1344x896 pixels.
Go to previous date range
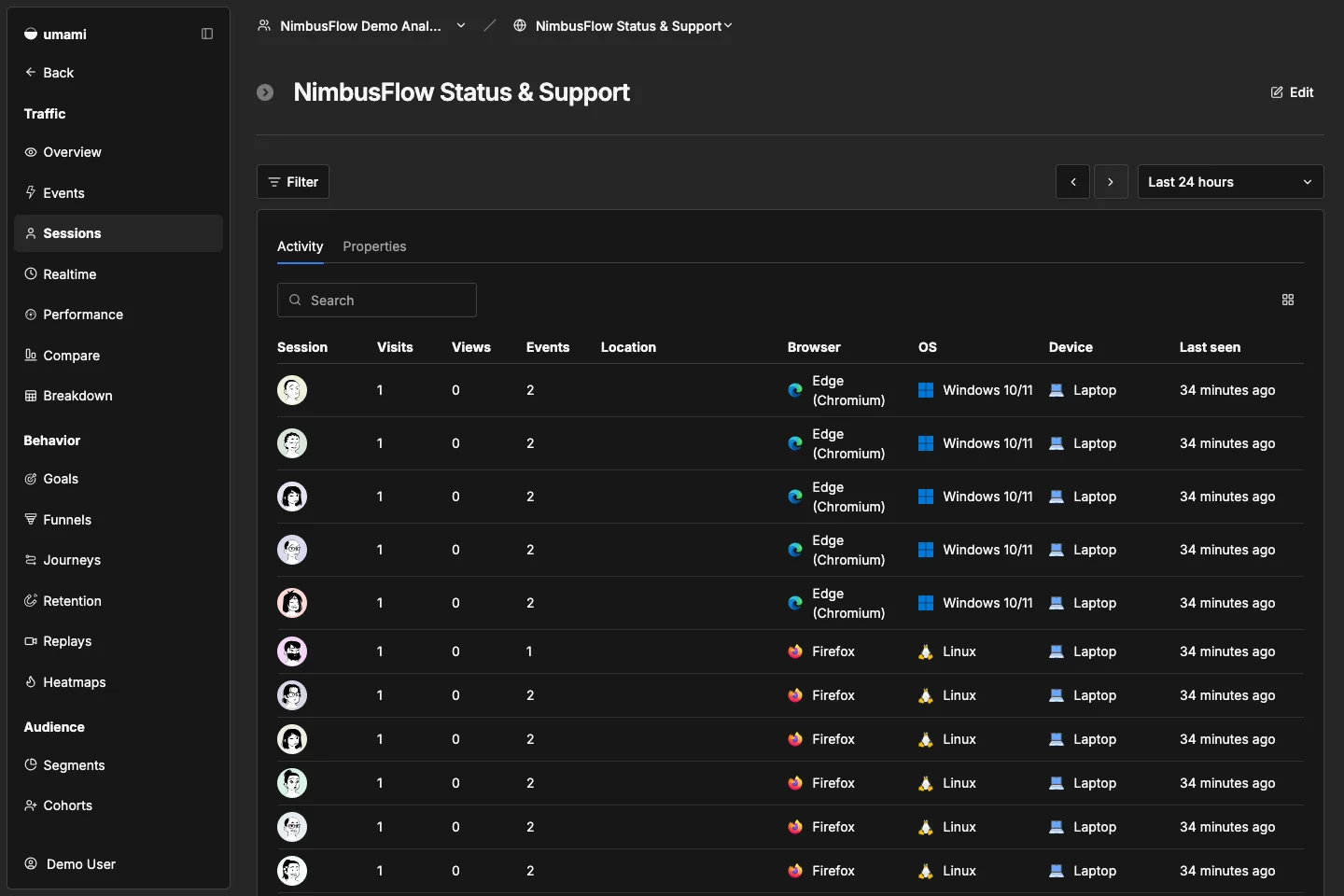[x=1073, y=182]
